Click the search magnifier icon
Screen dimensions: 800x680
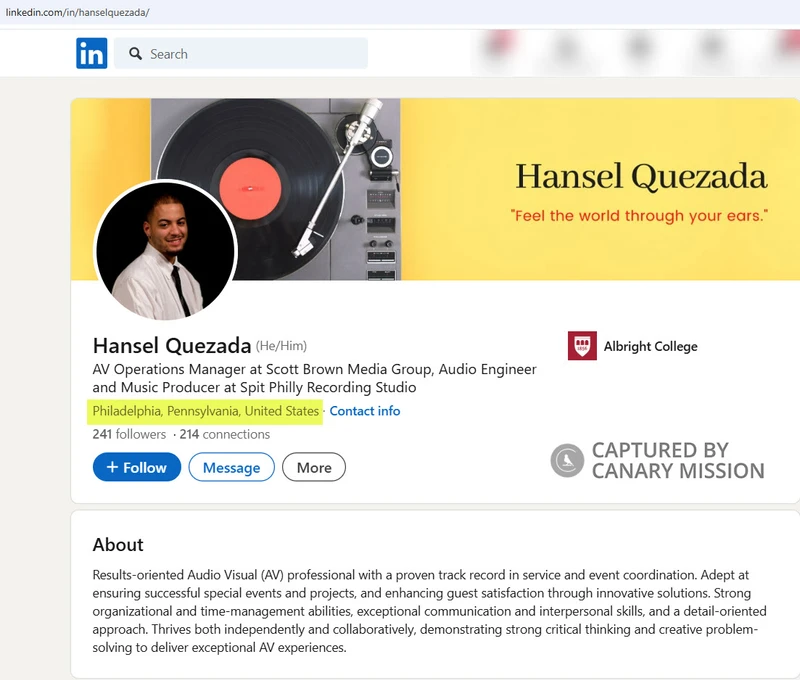pyautogui.click(x=135, y=54)
